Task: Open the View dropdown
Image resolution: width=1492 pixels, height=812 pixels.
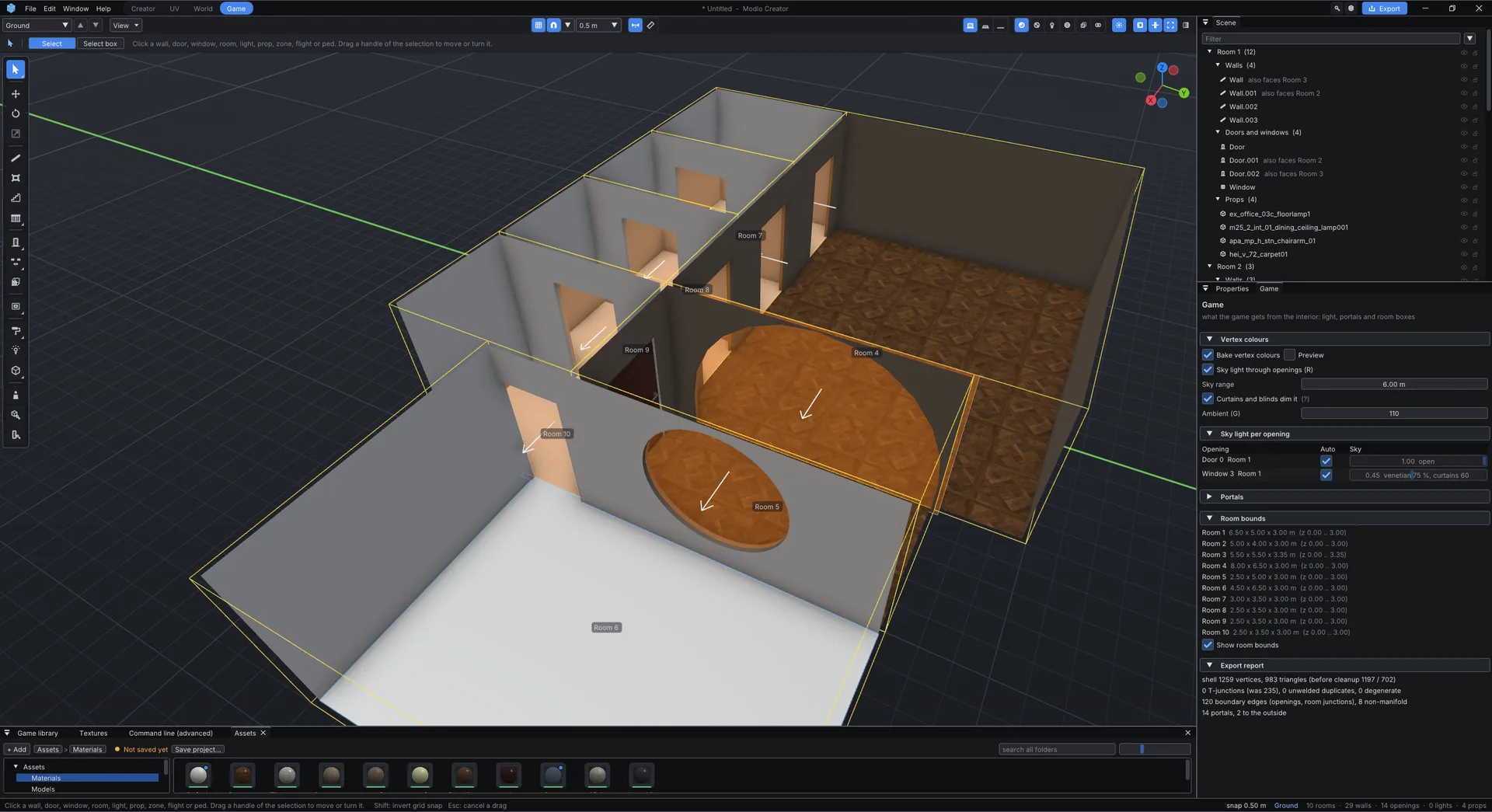Action: (x=125, y=25)
